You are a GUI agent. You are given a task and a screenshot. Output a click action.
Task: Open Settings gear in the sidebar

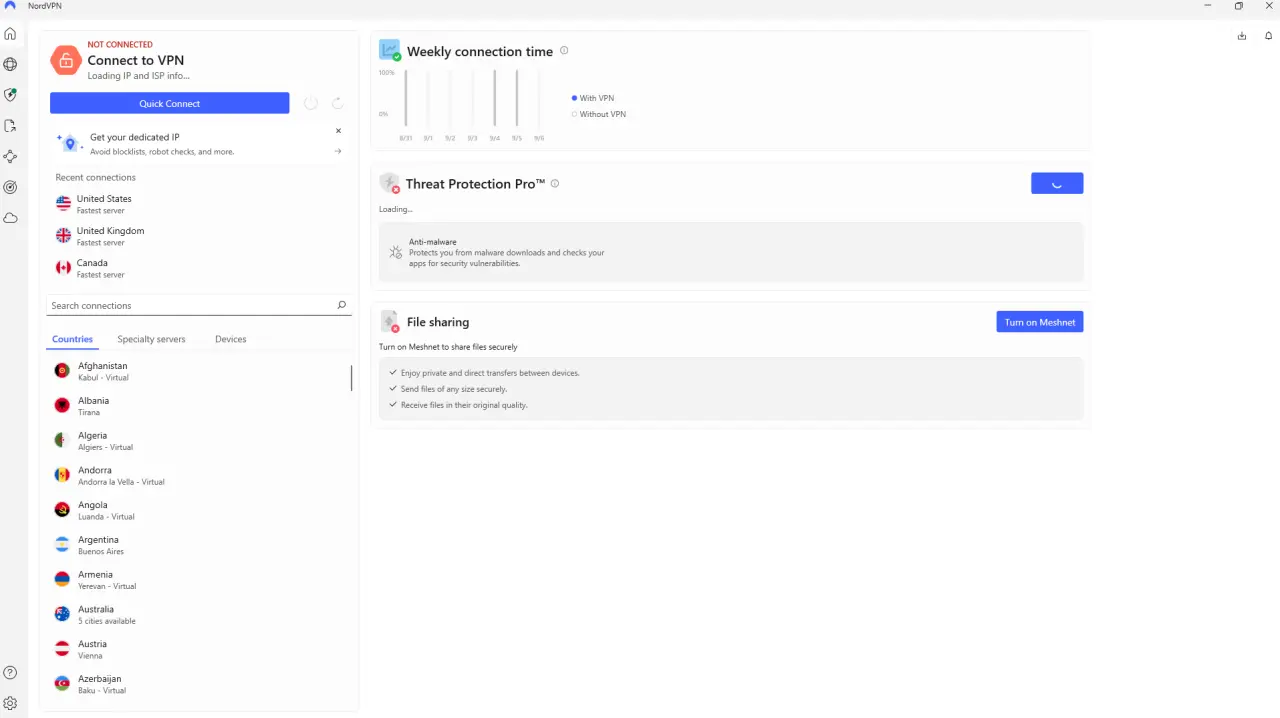point(10,704)
